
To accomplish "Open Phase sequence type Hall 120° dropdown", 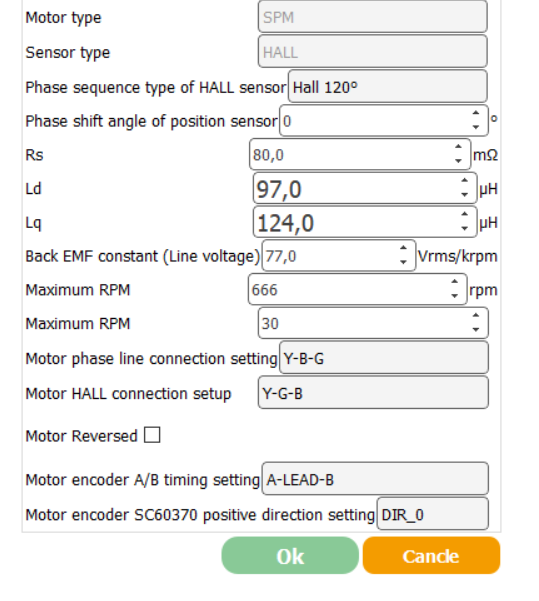I will 388,87.
